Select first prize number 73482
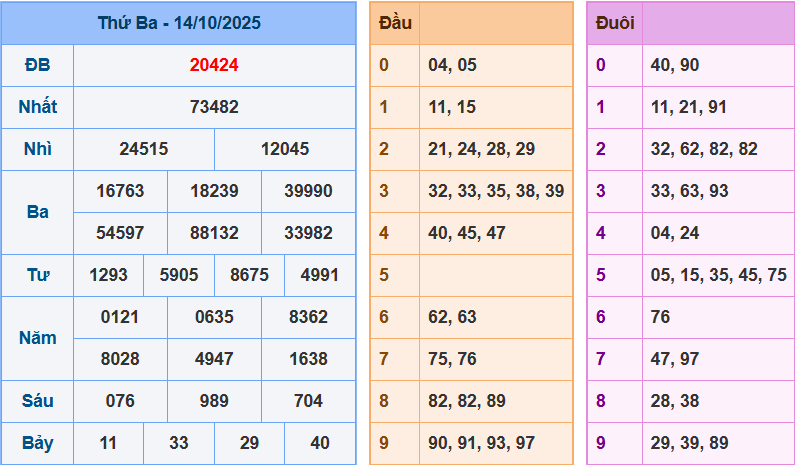 click(x=214, y=107)
